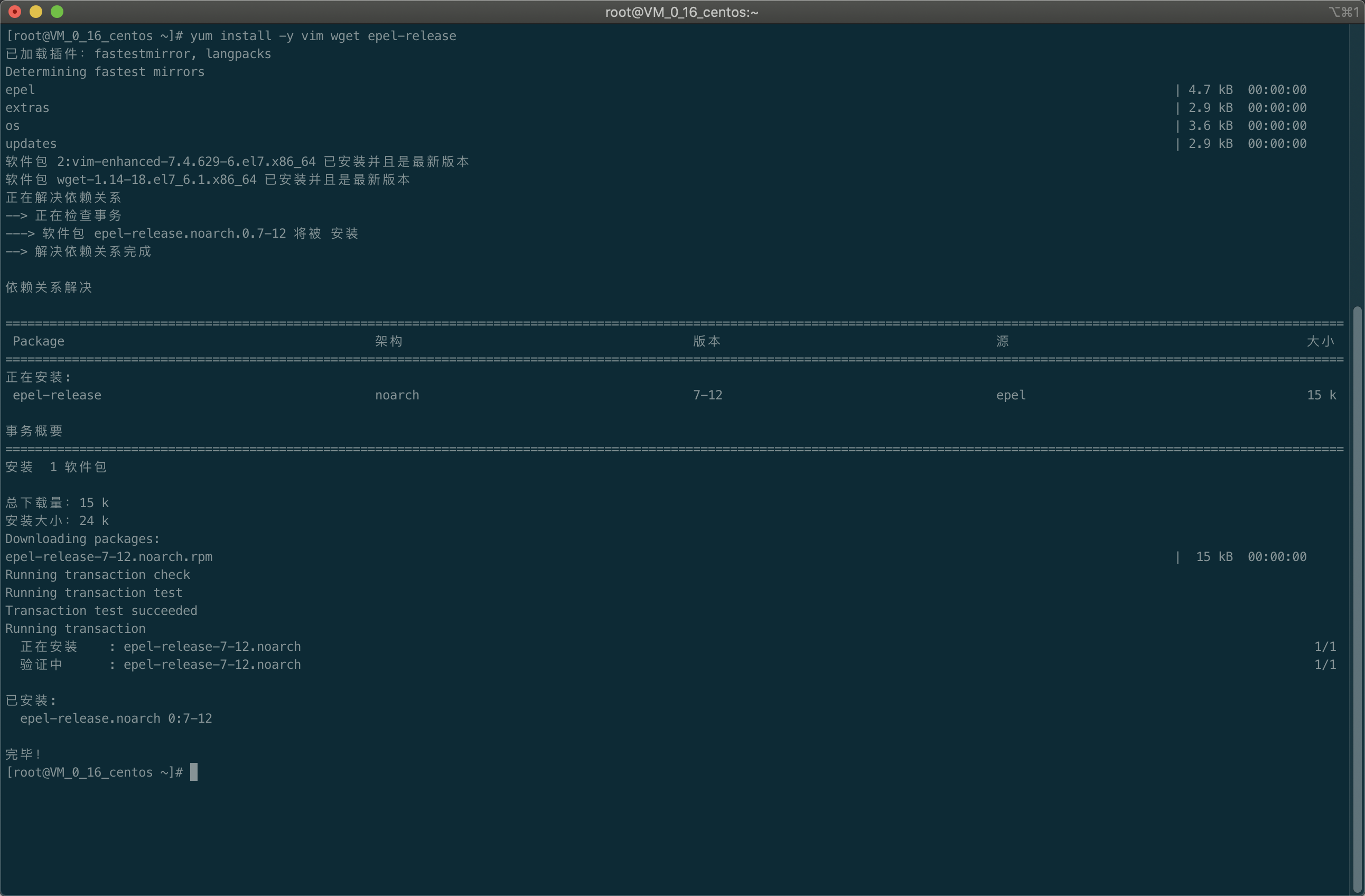Click the yum install command text on the first line
The height and width of the screenshot is (896, 1365).
tap(323, 35)
